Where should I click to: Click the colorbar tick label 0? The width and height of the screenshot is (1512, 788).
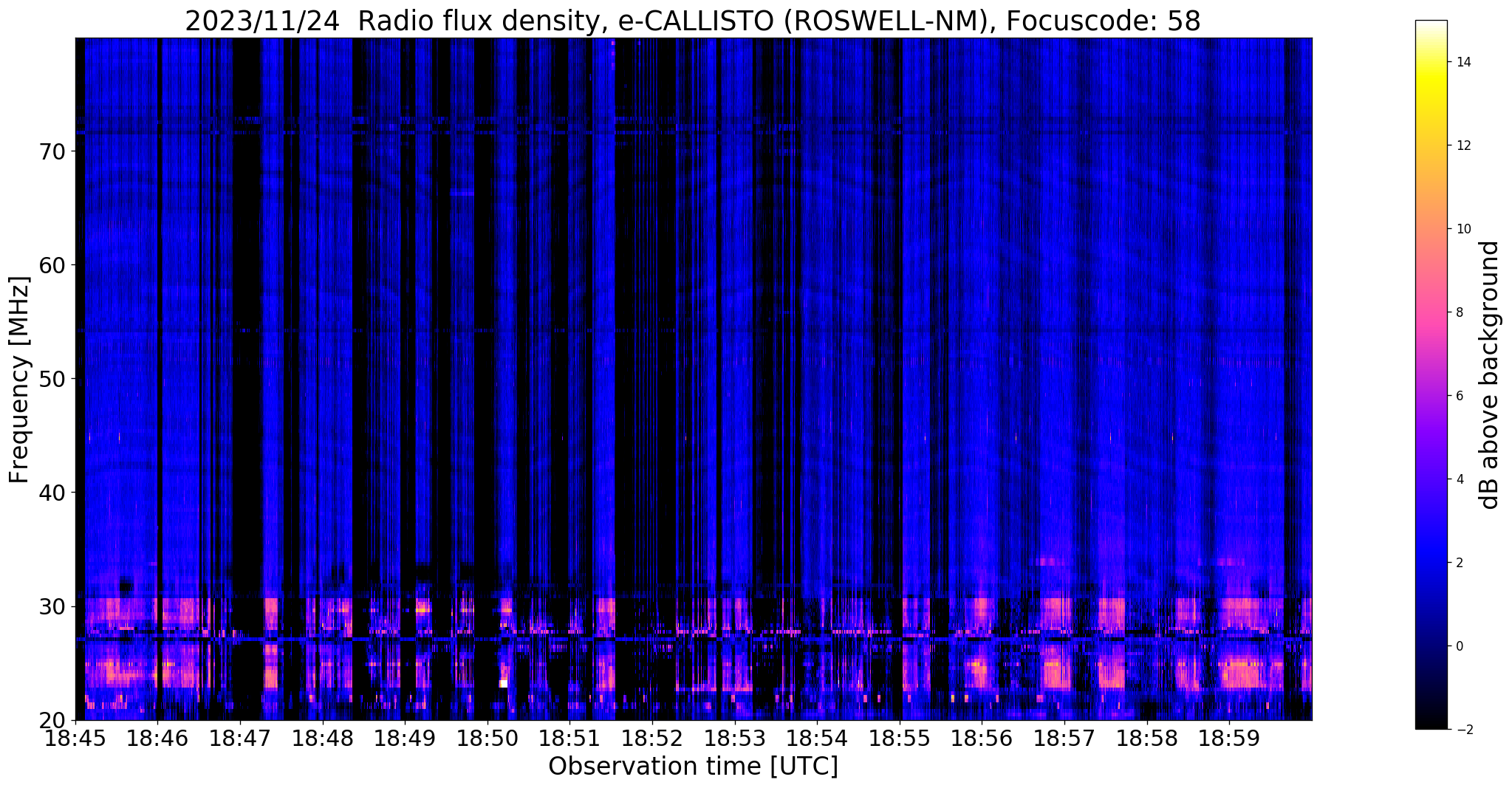[x=1459, y=646]
